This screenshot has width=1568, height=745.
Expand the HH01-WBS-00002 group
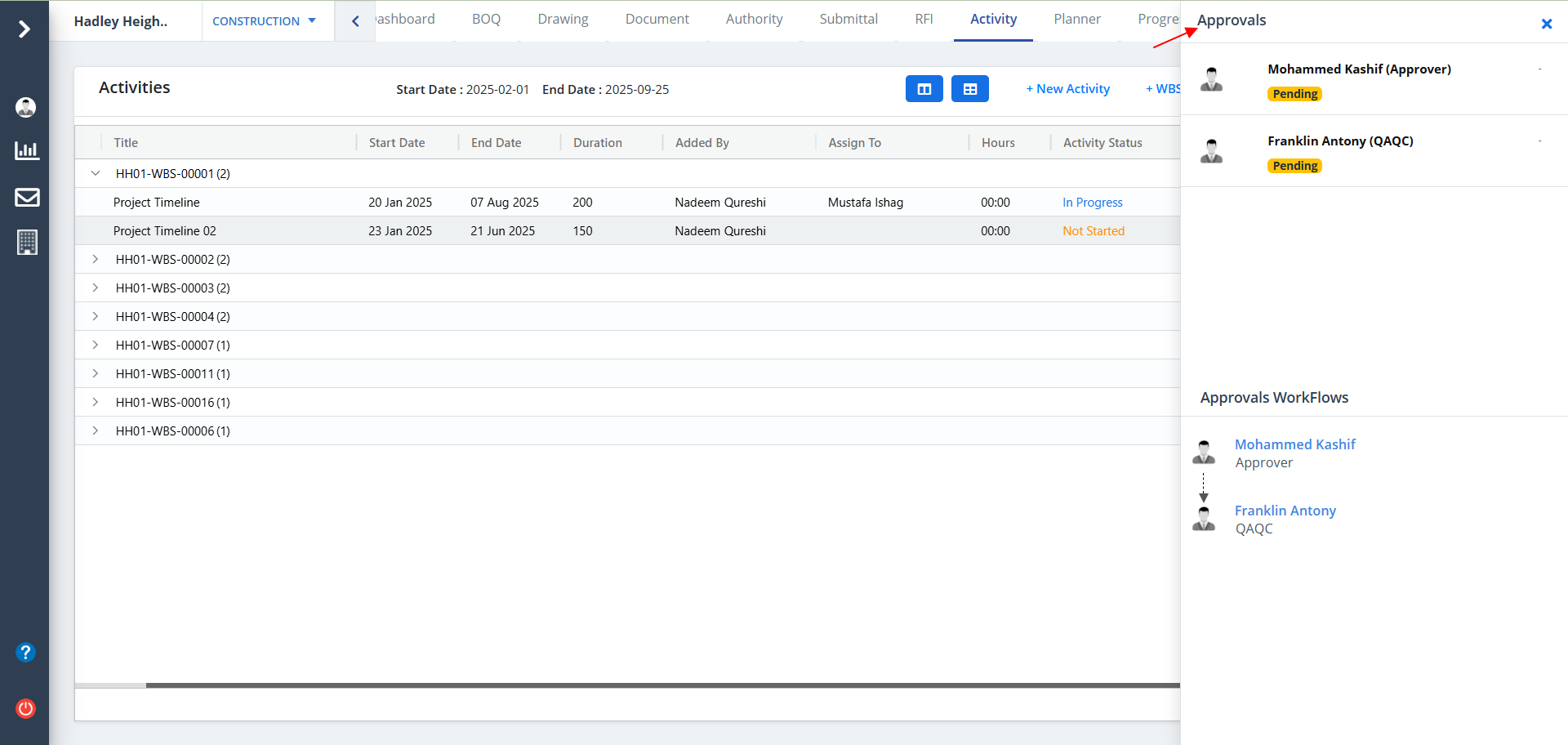[96, 259]
